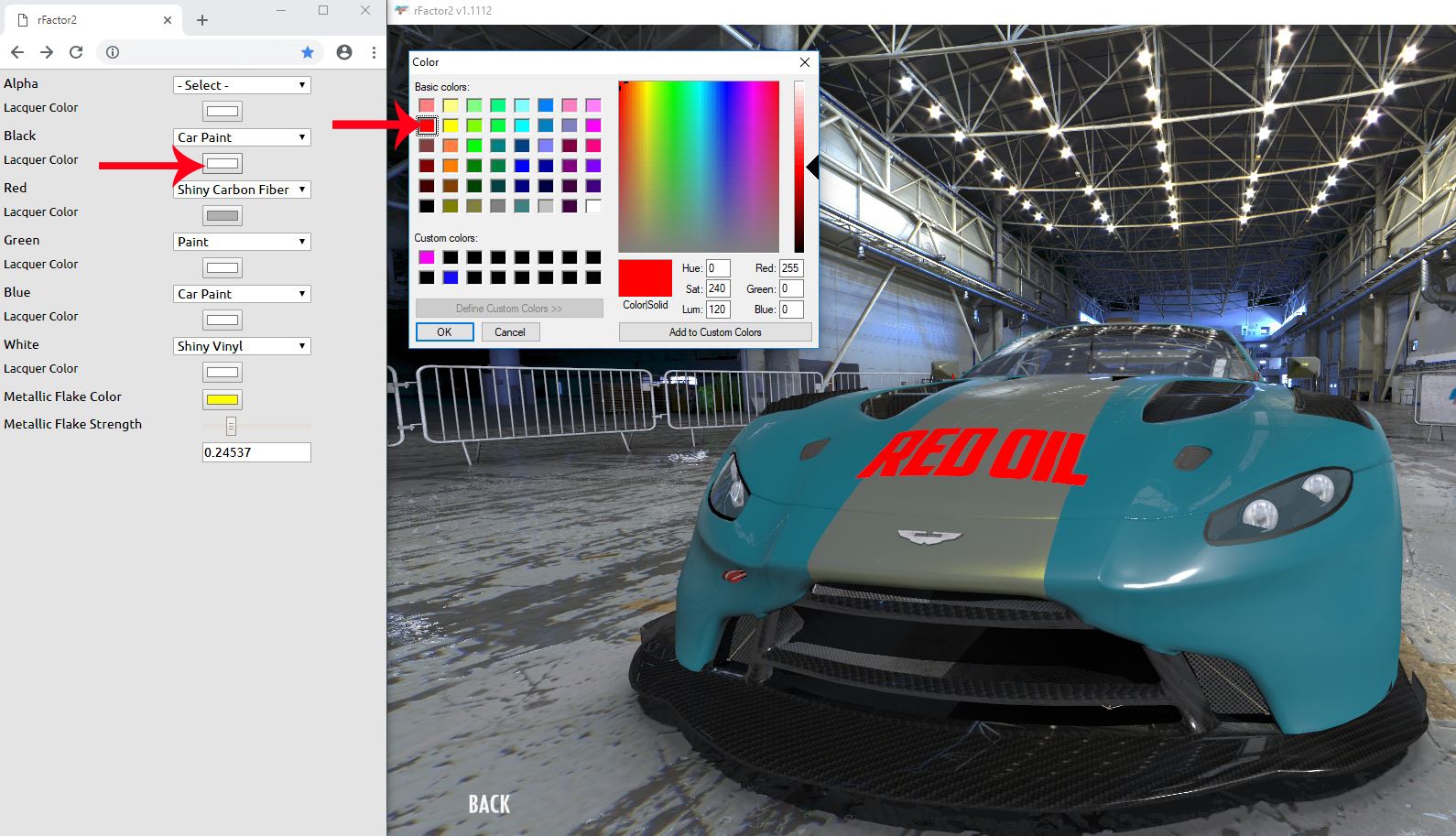Bookmark this page star
Viewport: 1456px width, 836px height.
[x=308, y=52]
